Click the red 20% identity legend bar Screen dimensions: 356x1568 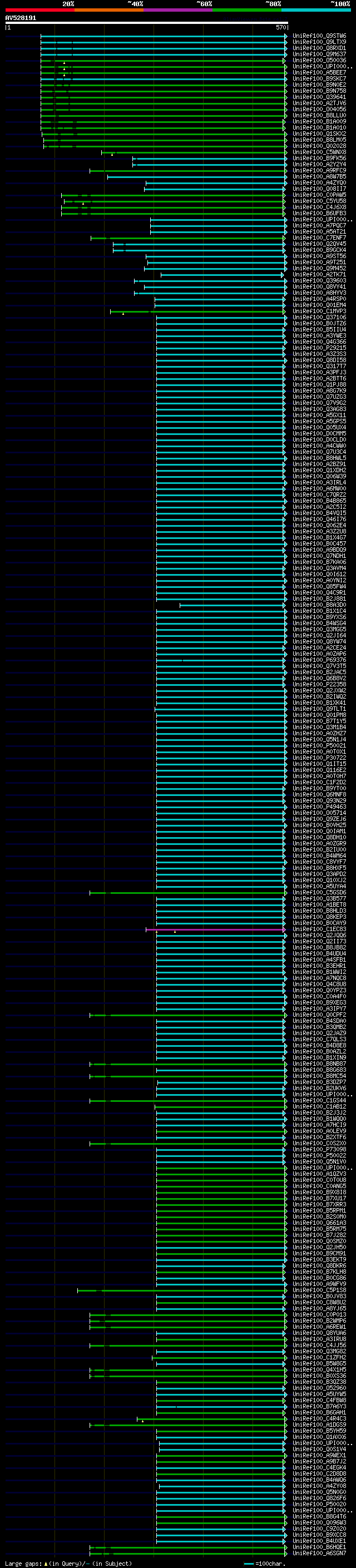pos(39,10)
